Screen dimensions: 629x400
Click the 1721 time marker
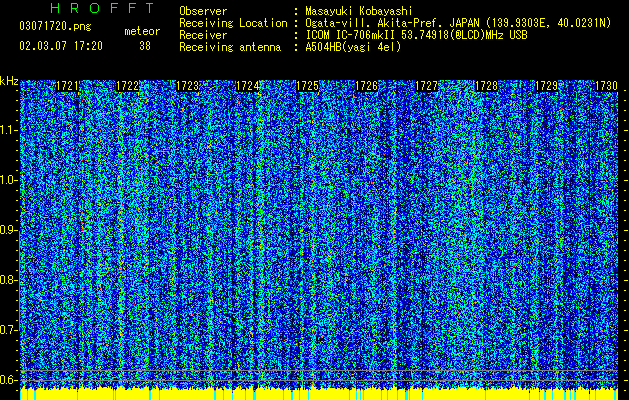[x=67, y=86]
